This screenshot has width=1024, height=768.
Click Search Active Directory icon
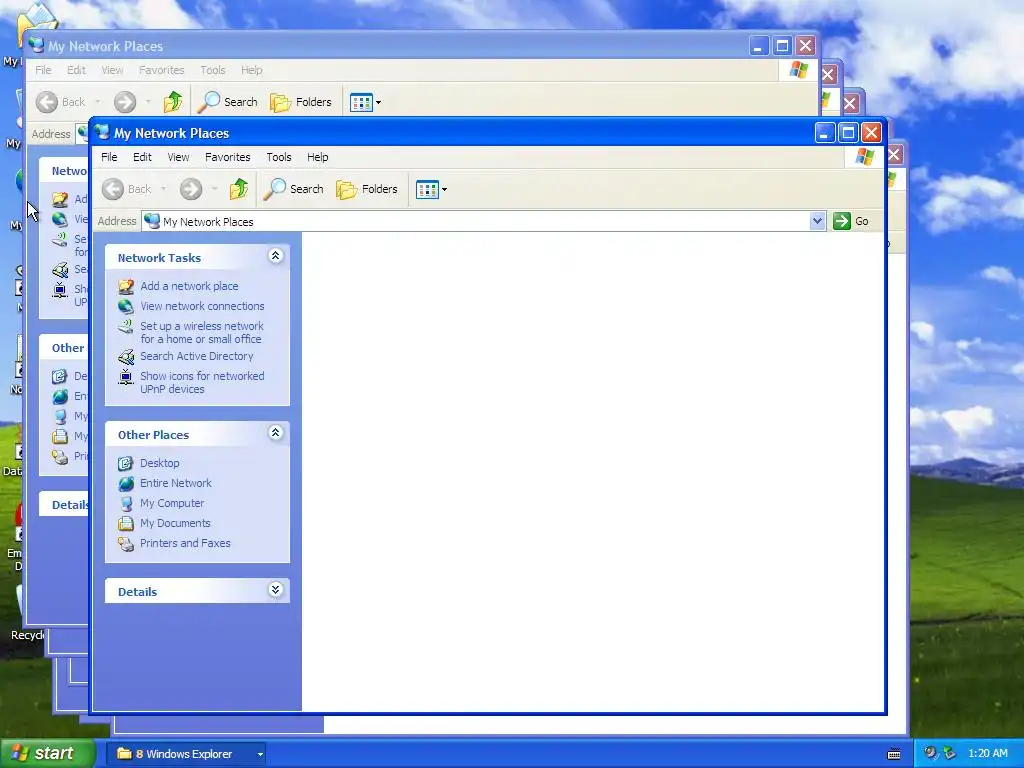pos(125,357)
